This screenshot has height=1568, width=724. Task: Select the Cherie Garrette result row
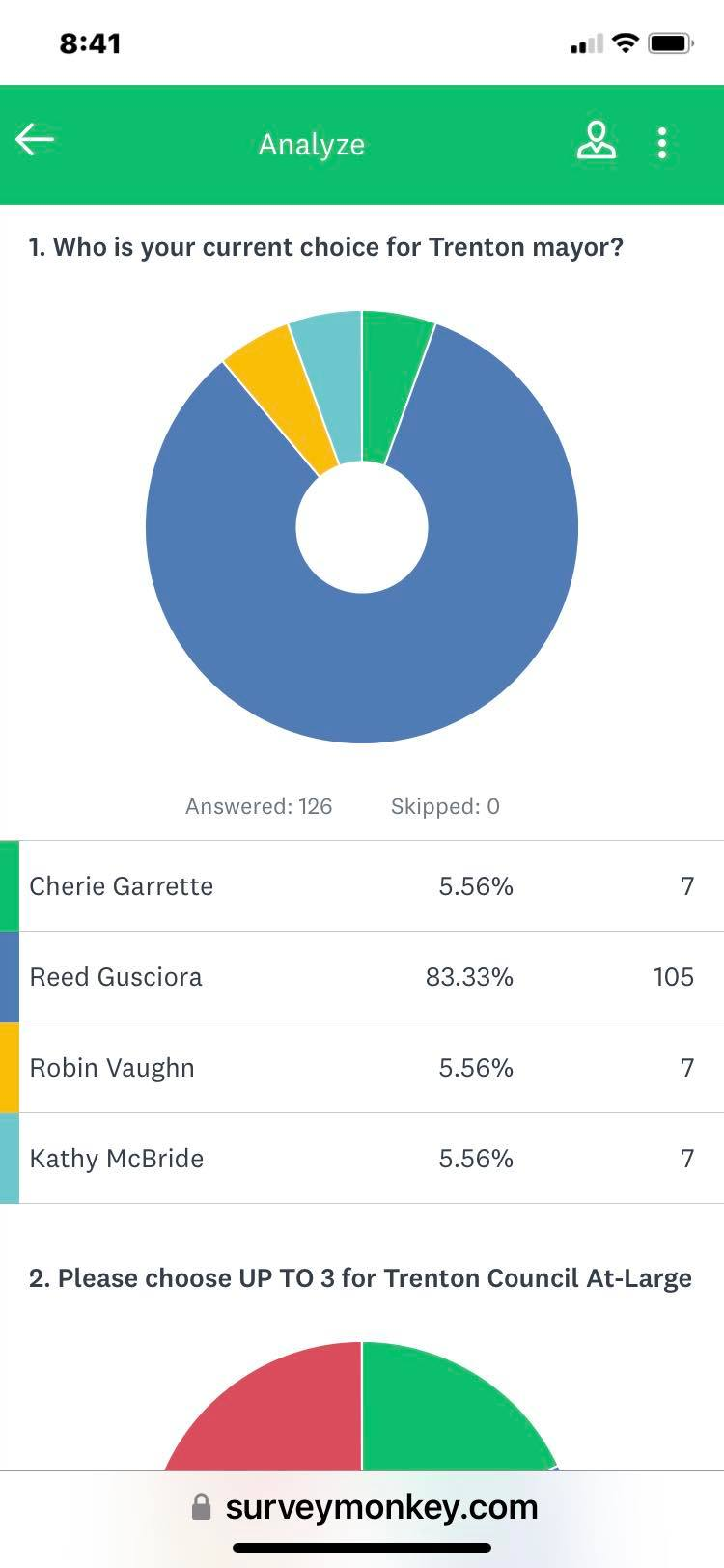pos(362,886)
